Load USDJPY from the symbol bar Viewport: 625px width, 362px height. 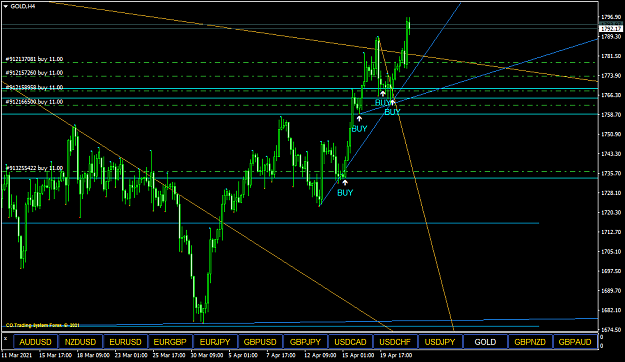click(x=440, y=342)
